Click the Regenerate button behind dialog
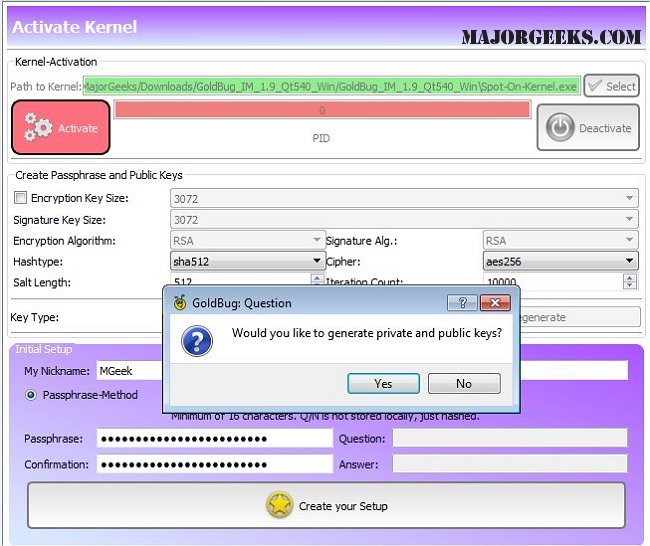Image resolution: width=650 pixels, height=546 pixels. [x=580, y=317]
